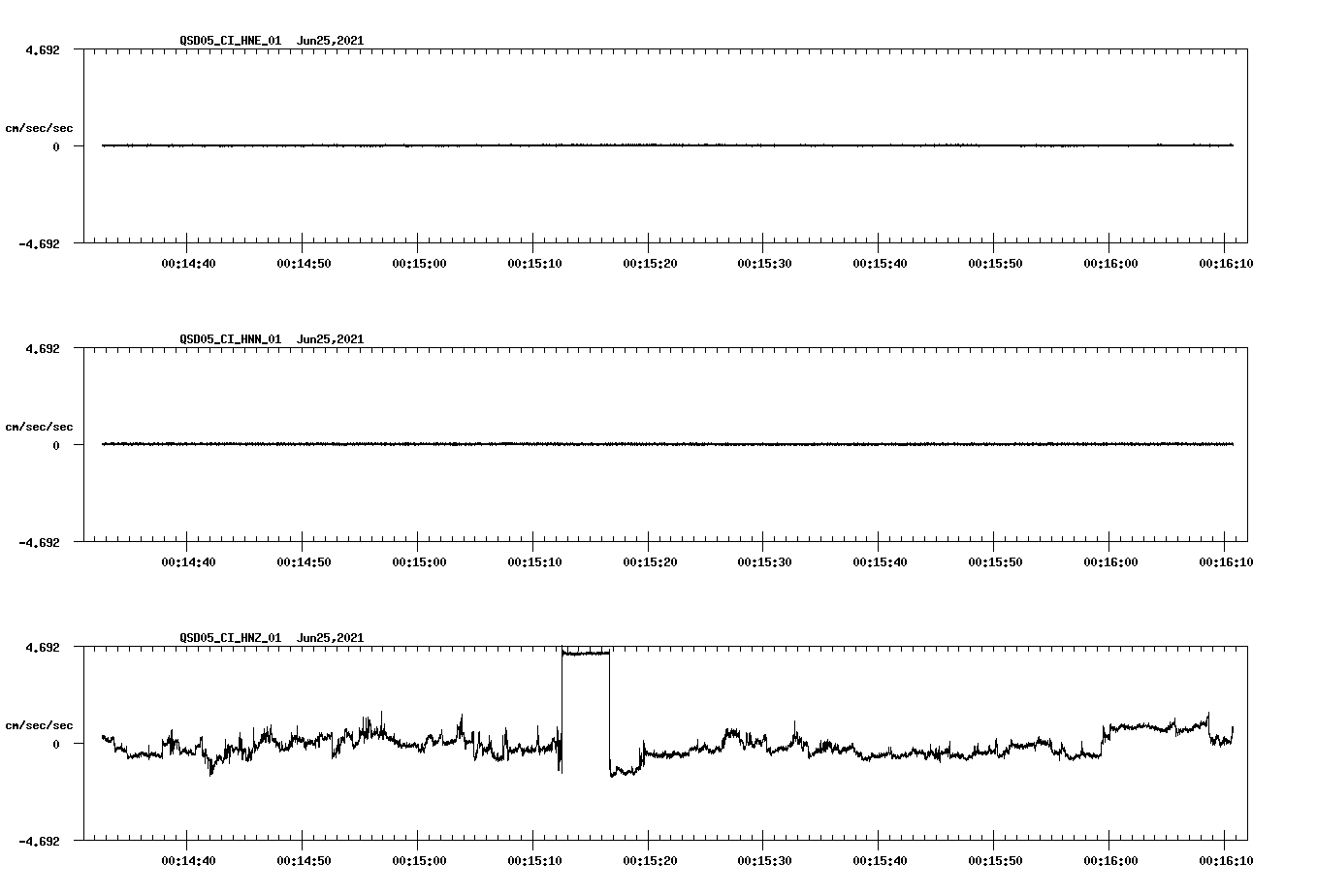The height and width of the screenshot is (896, 1317).
Task: Click the 00:16:10 time label under HNZ plot
Action: point(1226,860)
